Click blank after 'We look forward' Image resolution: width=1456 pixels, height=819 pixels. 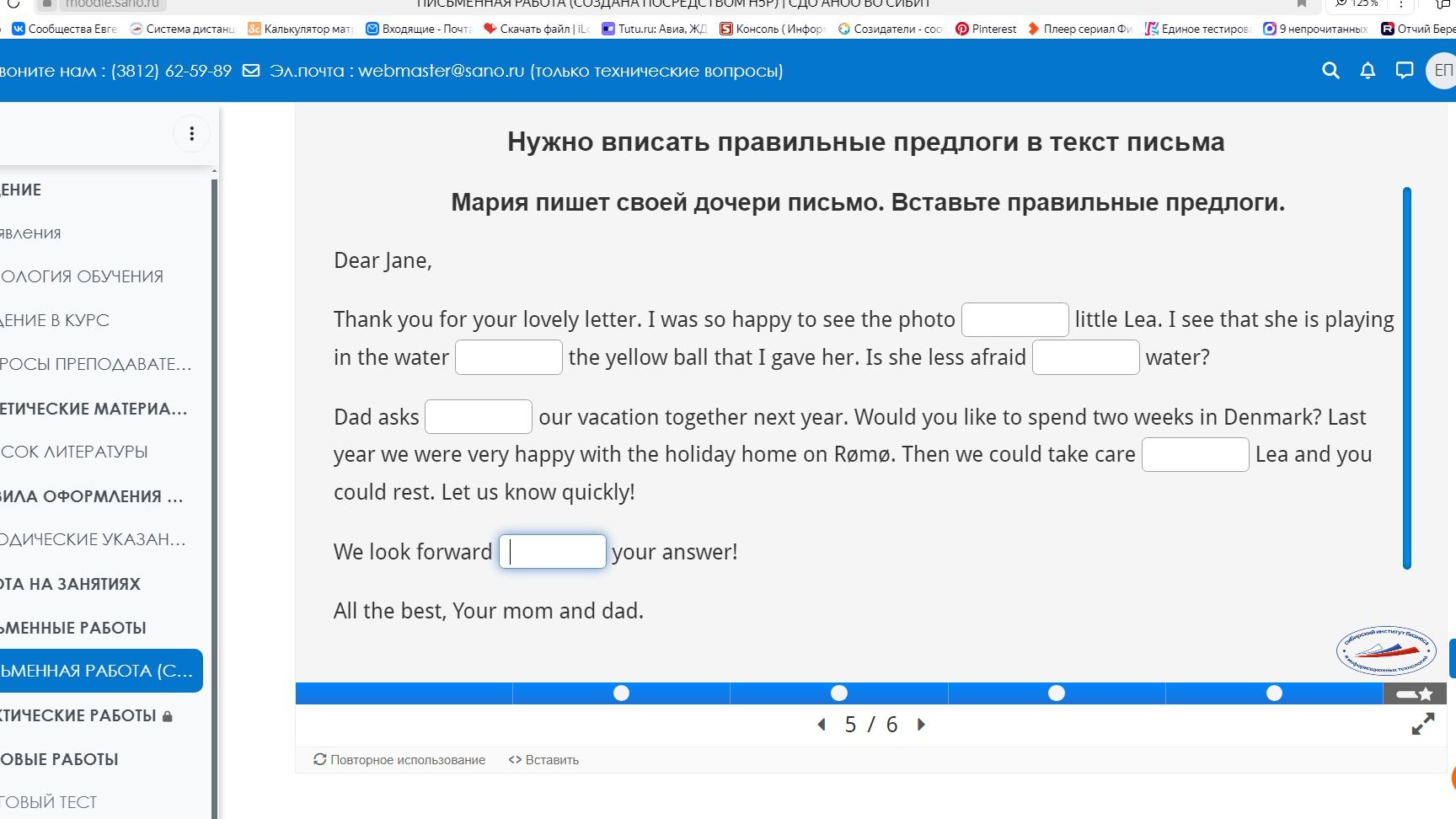[x=553, y=552]
